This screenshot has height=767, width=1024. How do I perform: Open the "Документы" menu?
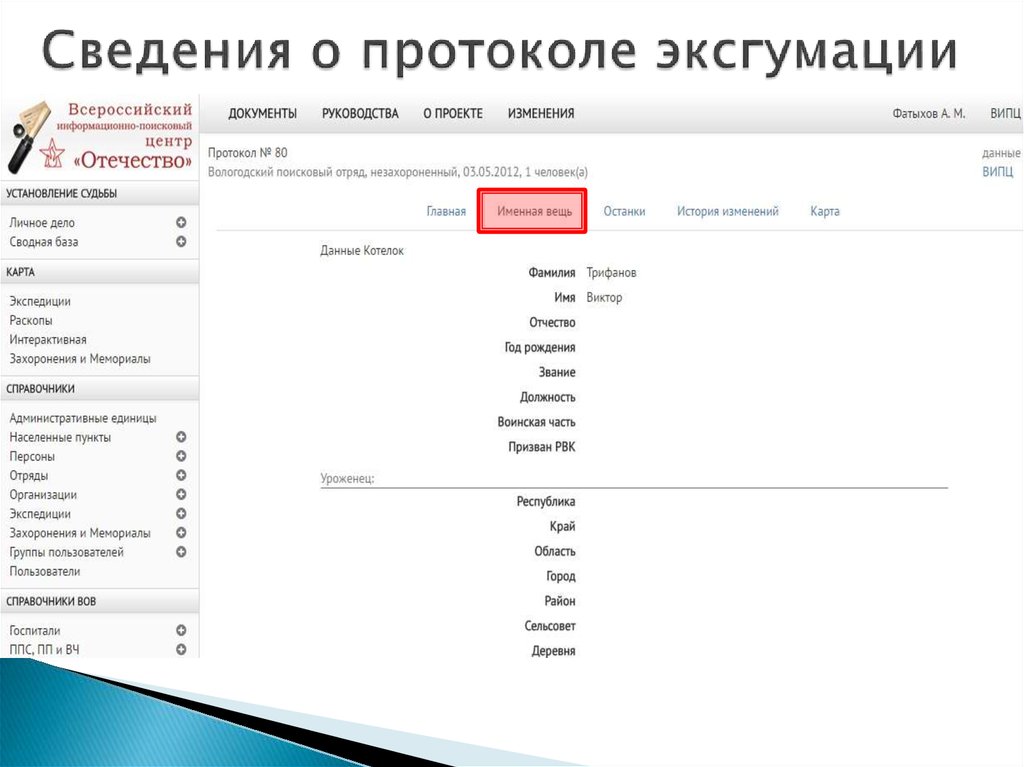(x=262, y=113)
